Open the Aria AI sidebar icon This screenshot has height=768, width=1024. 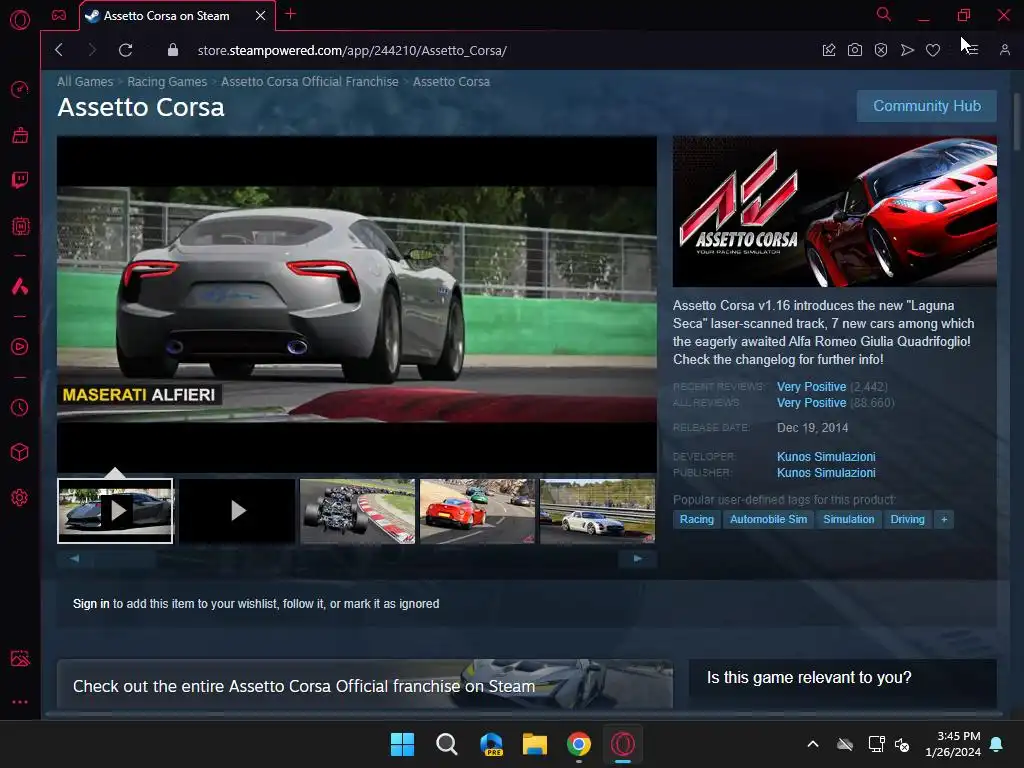coord(20,286)
